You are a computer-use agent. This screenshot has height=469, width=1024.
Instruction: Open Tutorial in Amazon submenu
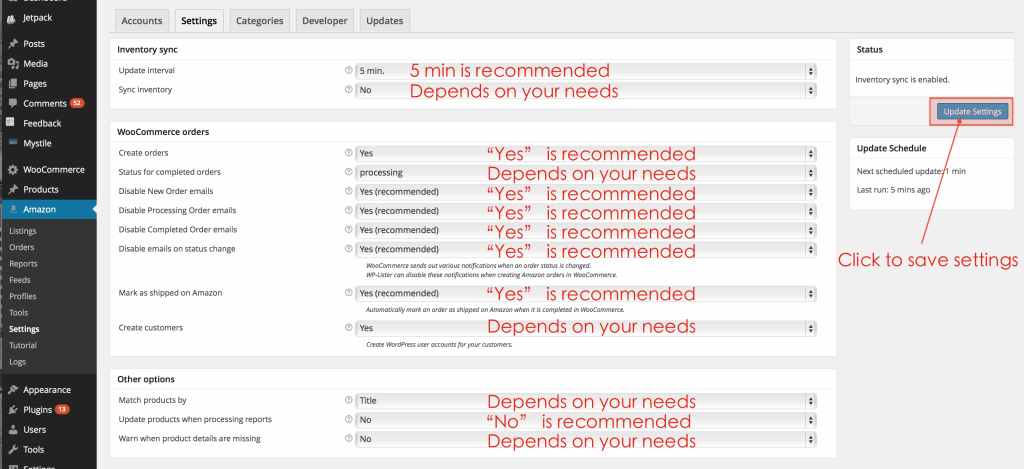(23, 346)
